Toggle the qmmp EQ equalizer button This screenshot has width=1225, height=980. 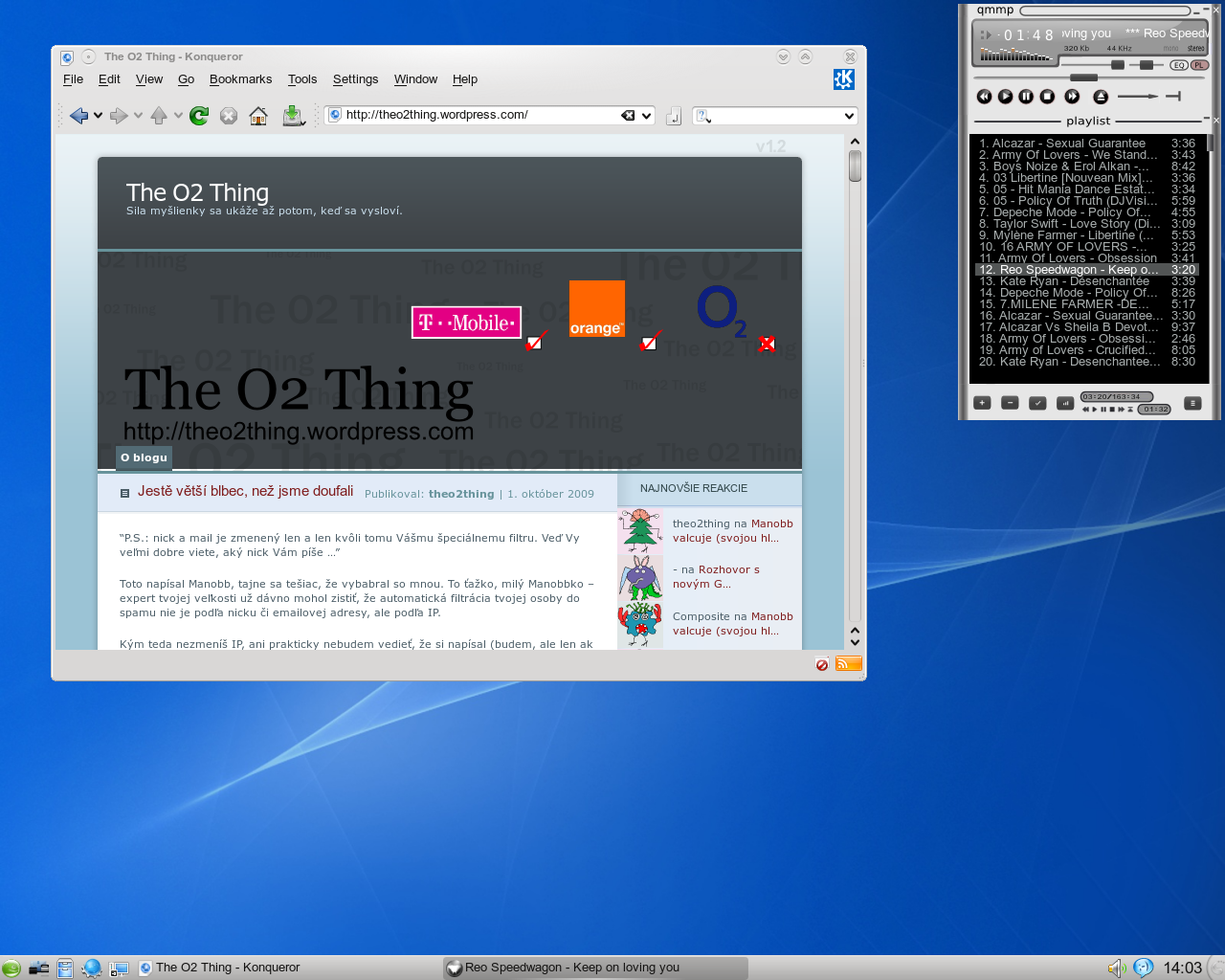1179,65
